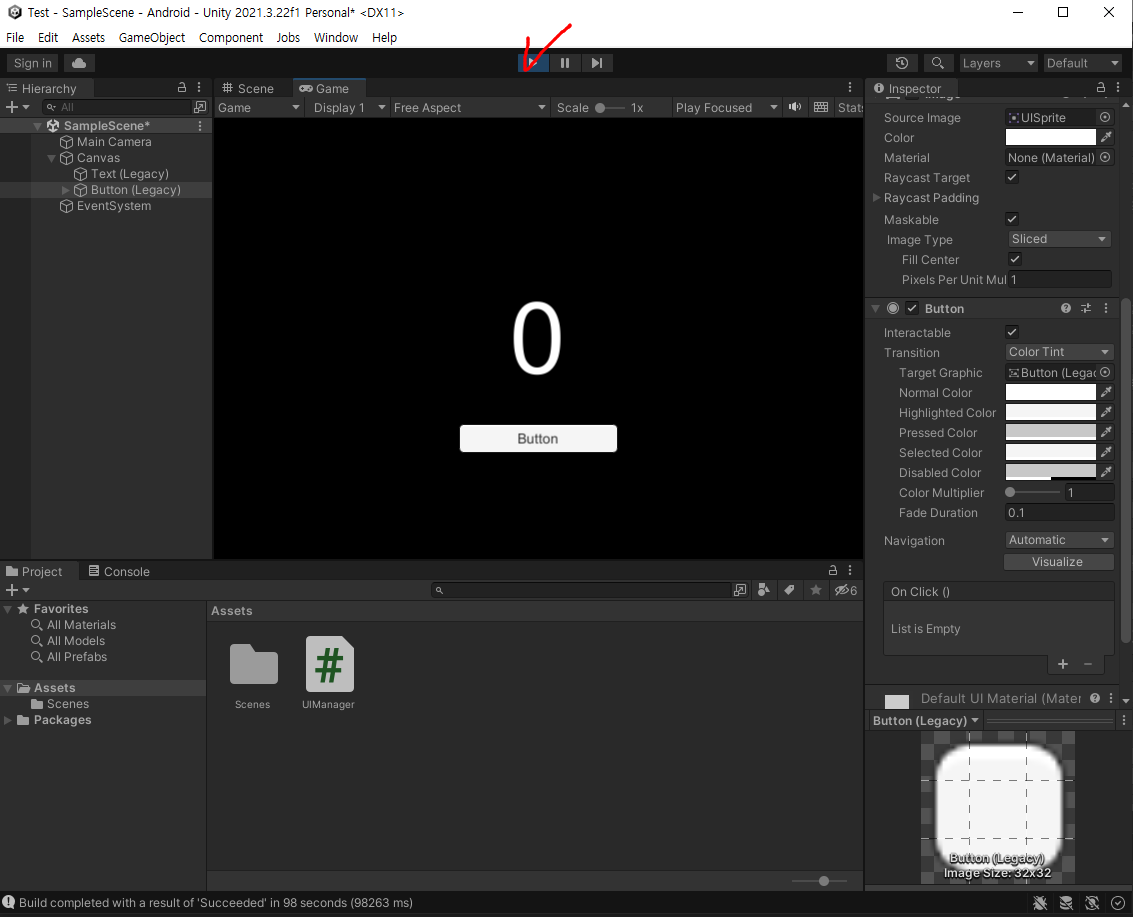Screen dimensions: 1133x917
Task: Expand Button (Legacy) in Hierarchy
Action: (x=66, y=190)
